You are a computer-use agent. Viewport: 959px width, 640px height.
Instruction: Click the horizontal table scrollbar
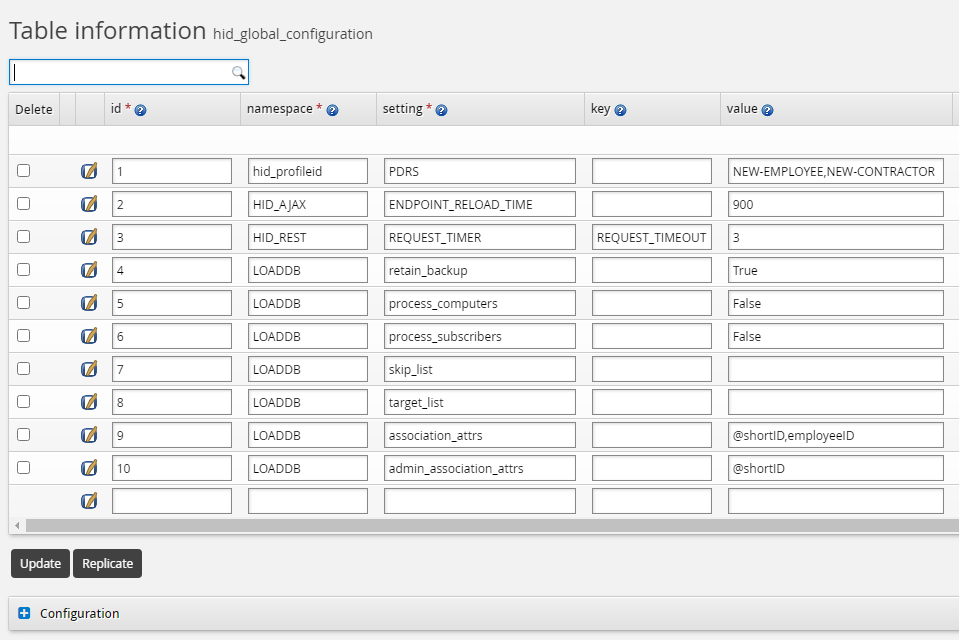480,525
